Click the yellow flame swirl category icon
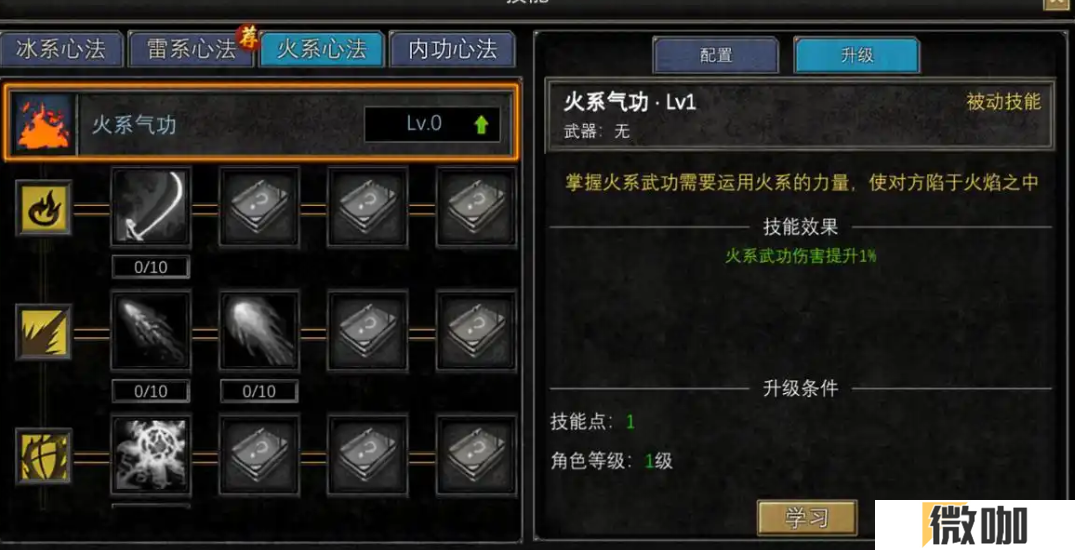Screen dimensions: 1075x550 [x=43, y=207]
